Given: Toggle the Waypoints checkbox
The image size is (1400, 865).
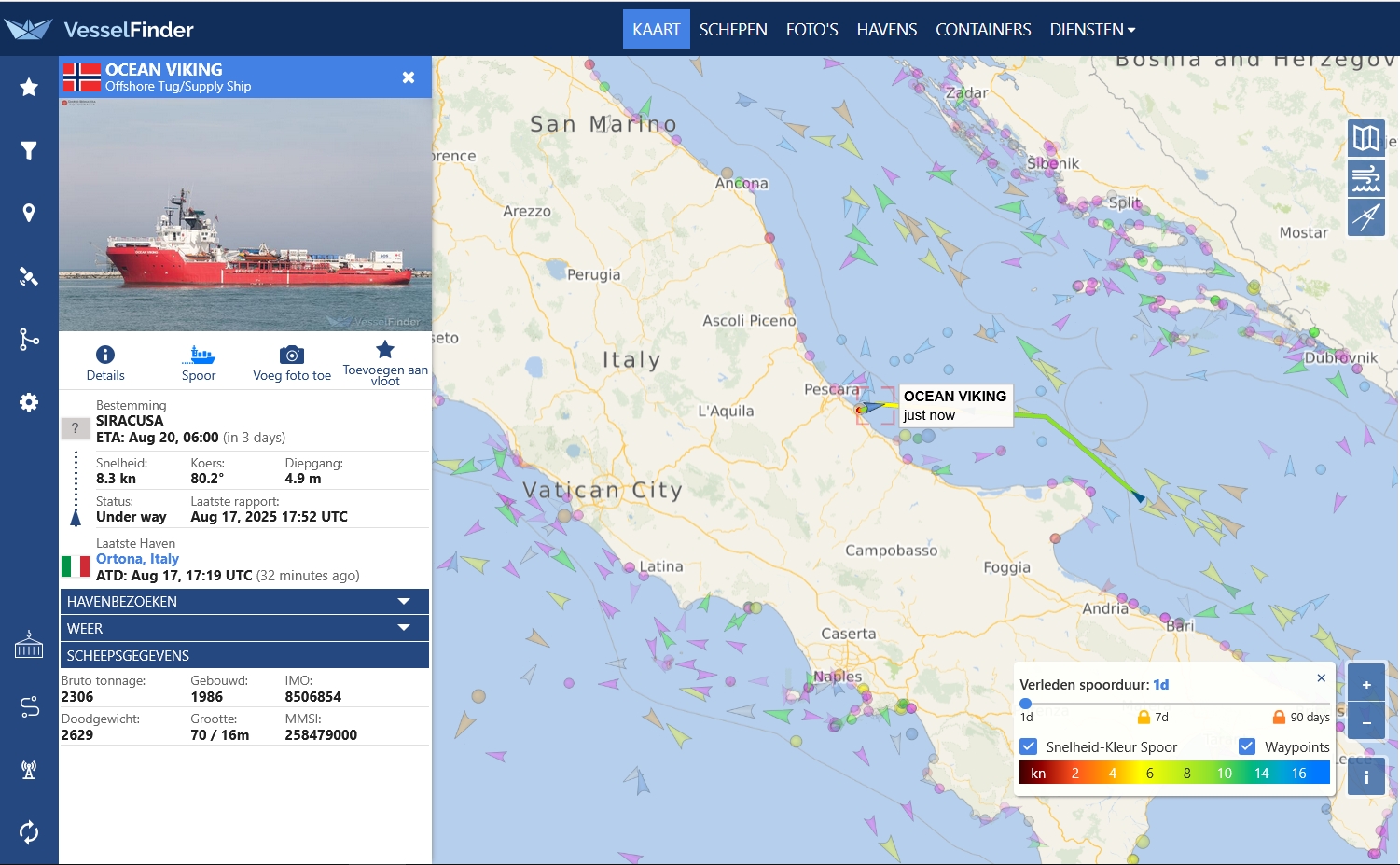Looking at the screenshot, I should point(1247,746).
